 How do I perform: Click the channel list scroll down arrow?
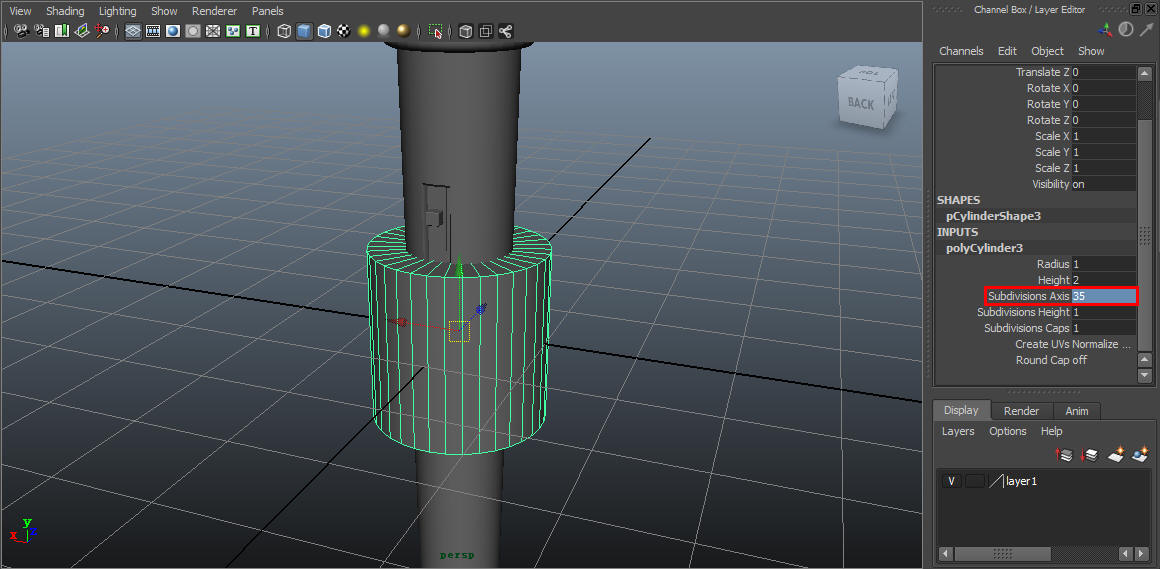(1144, 376)
